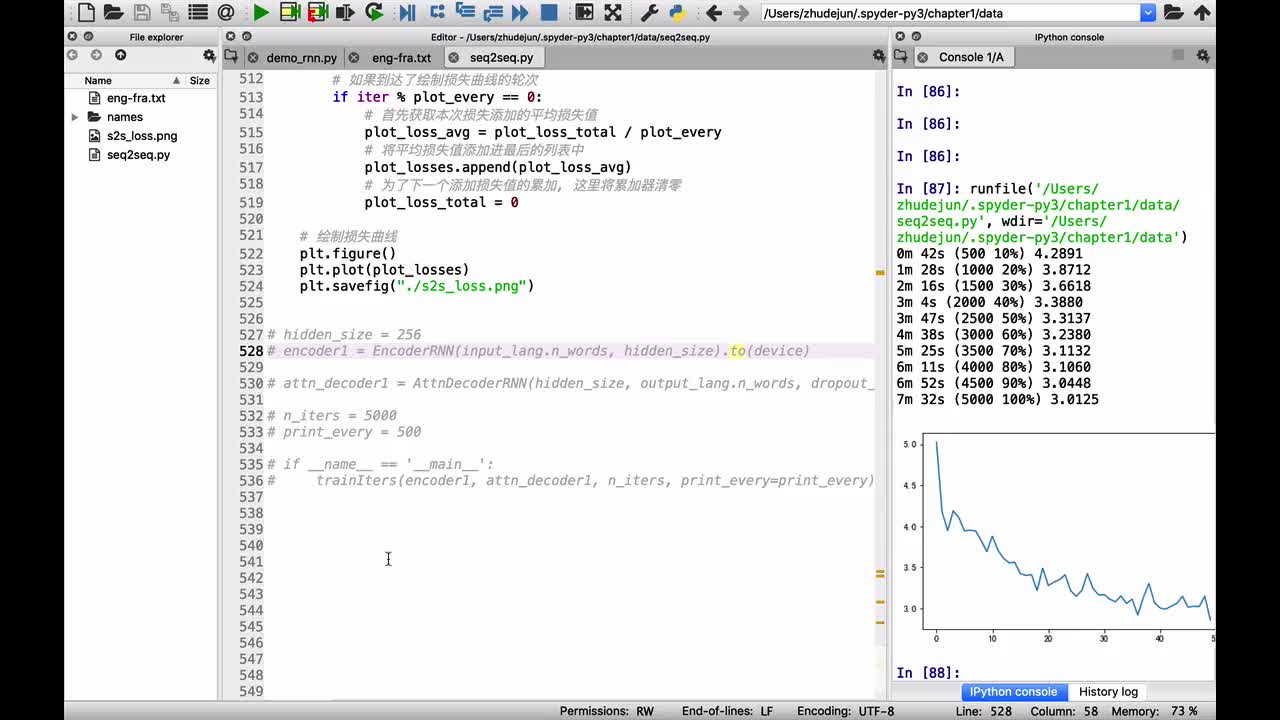
Task: Change to parent directory up arrow
Action: point(1201,13)
